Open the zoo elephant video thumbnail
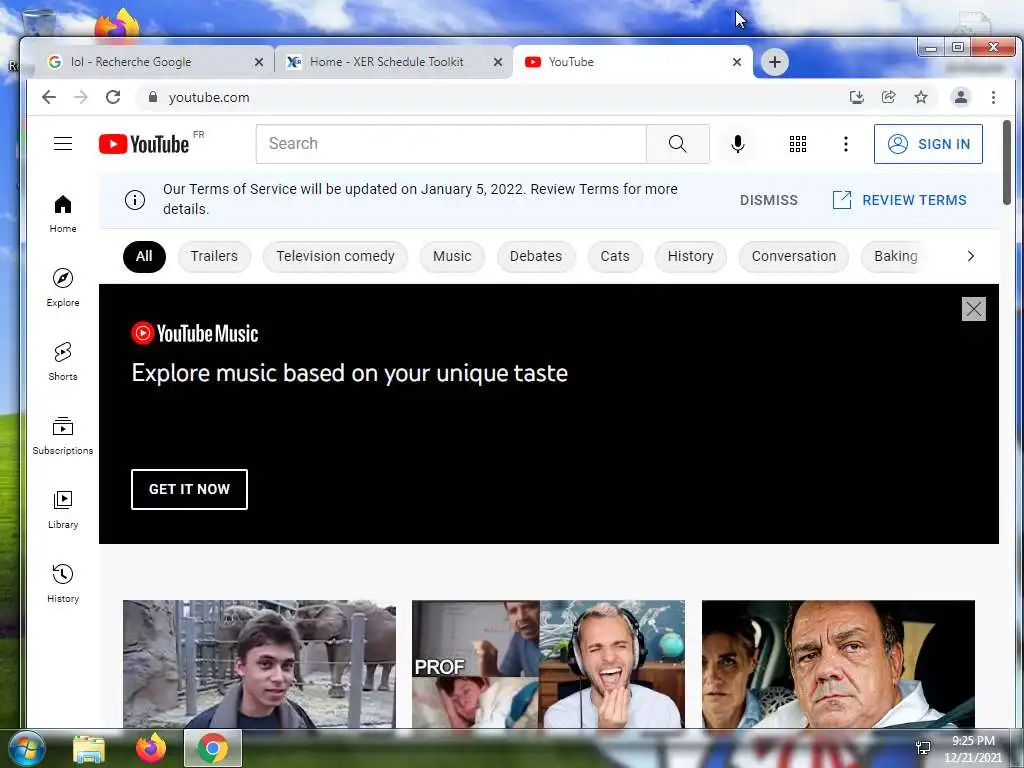The height and width of the screenshot is (768, 1024). (x=259, y=664)
